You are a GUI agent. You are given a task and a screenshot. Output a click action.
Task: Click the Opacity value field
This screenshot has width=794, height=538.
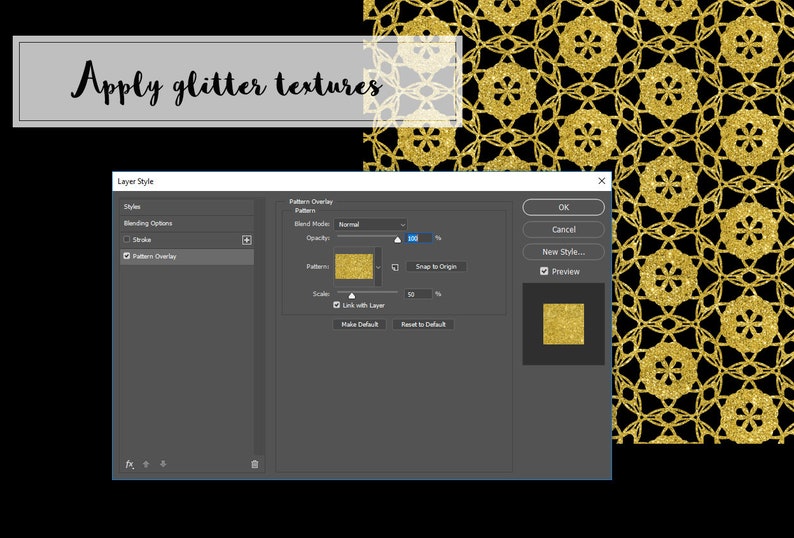point(418,238)
